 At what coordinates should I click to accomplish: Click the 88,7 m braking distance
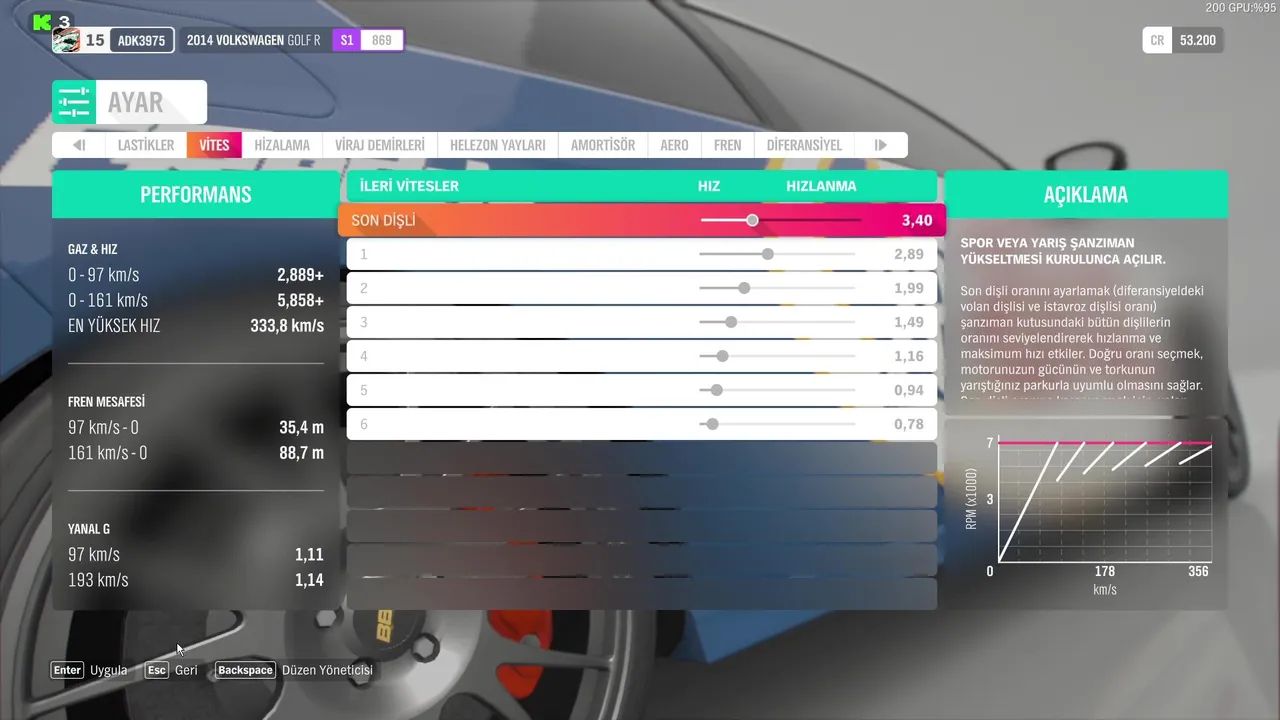[x=301, y=453]
